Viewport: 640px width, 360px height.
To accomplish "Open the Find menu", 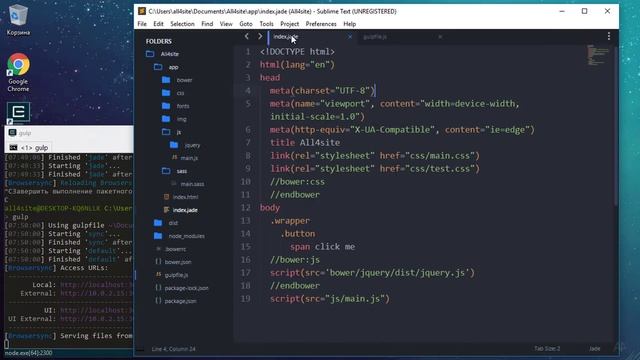I will (x=207, y=24).
